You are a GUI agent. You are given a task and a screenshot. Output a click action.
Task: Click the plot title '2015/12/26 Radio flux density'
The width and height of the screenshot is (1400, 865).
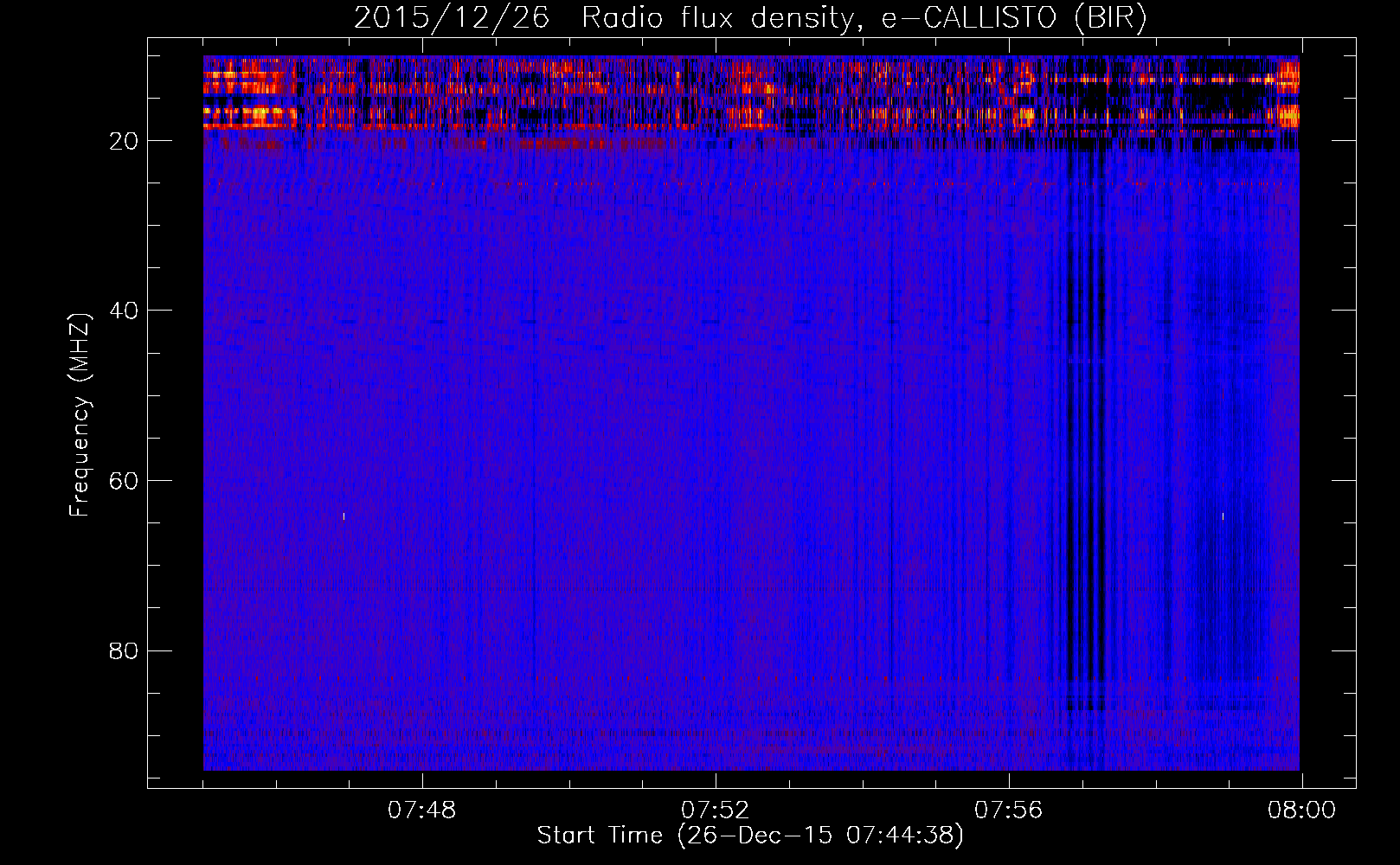750,17
